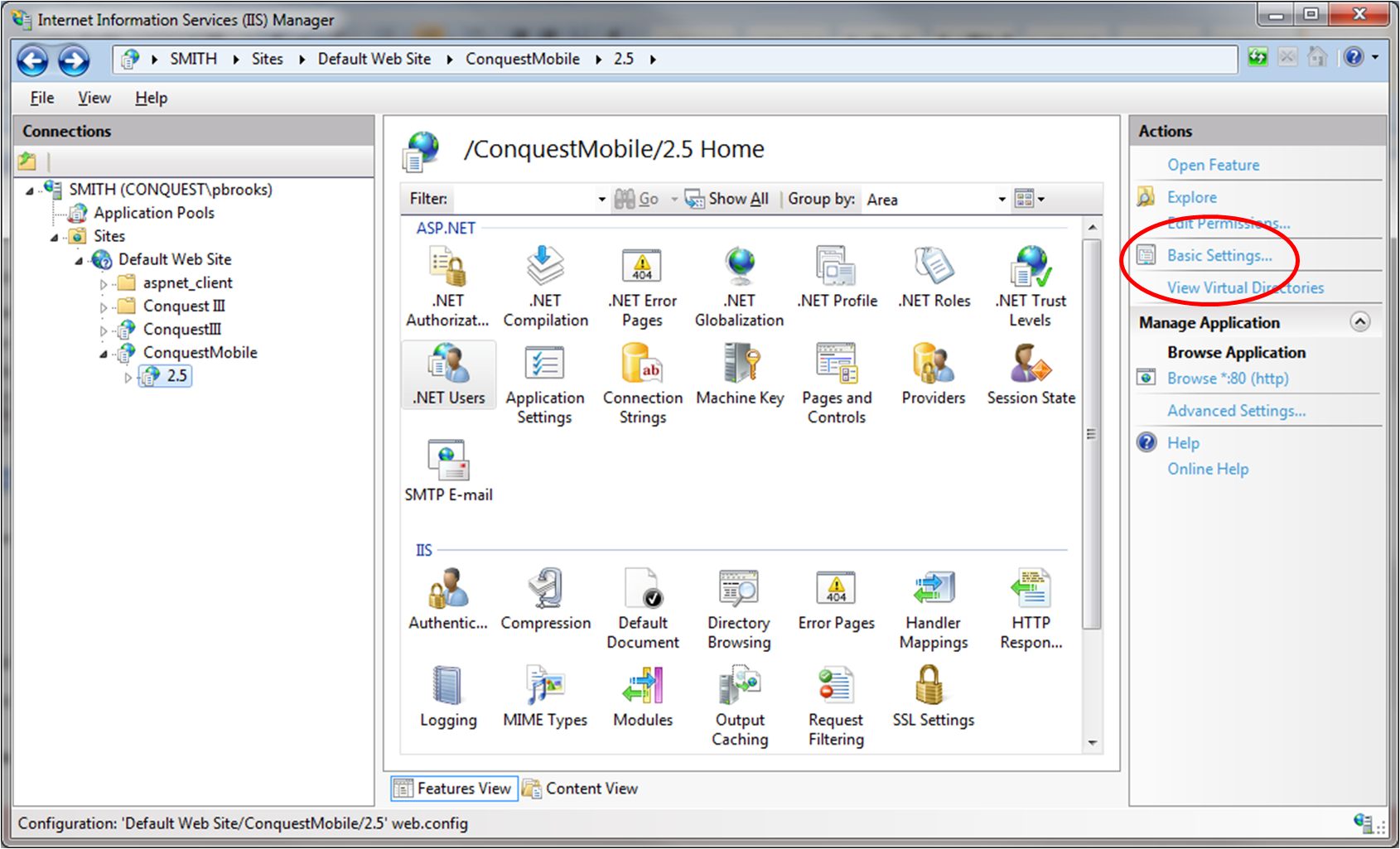Click the Forward navigation arrow

[x=73, y=60]
